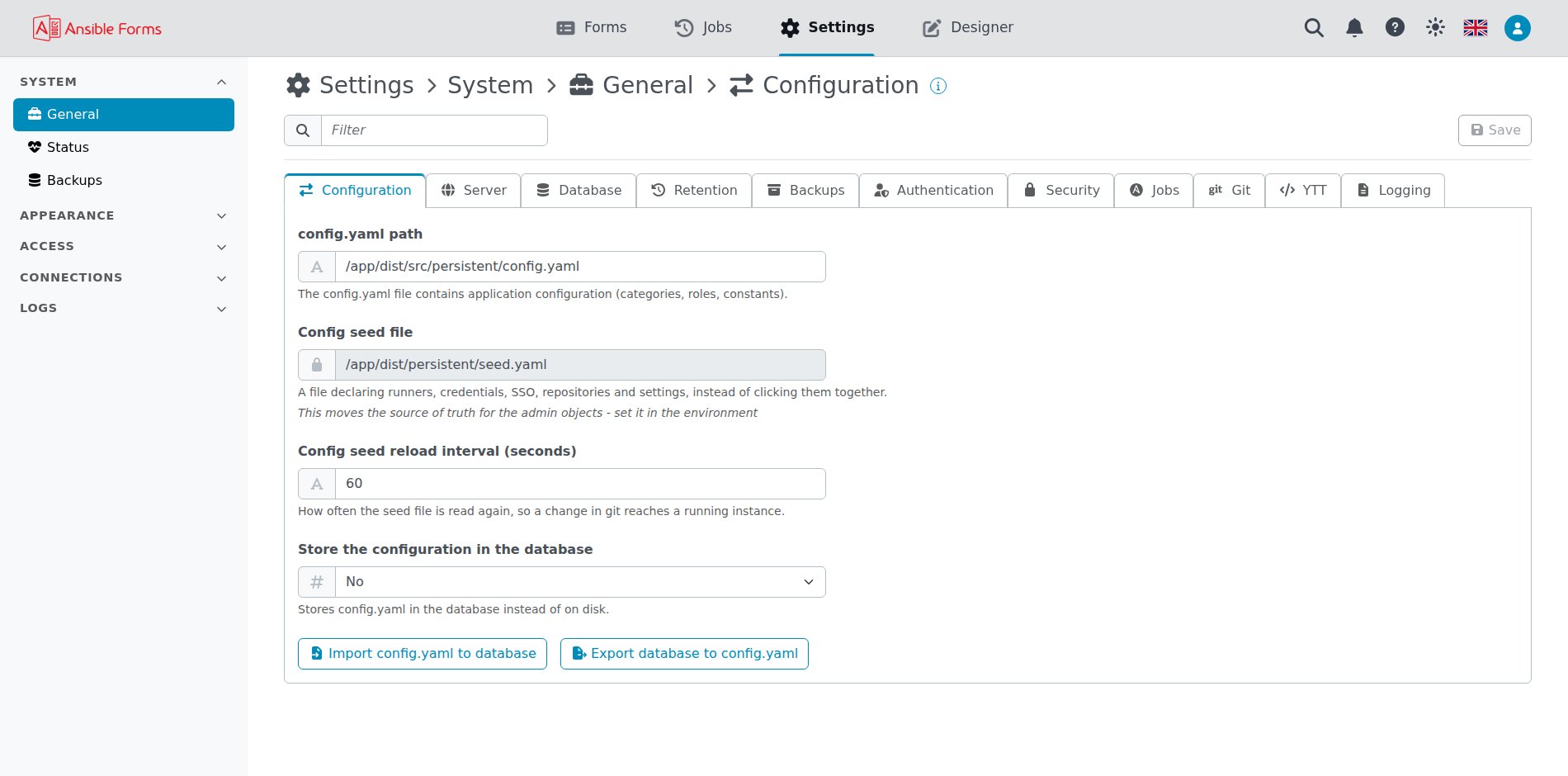Image resolution: width=1568 pixels, height=776 pixels.
Task: Open the help question mark icon
Action: point(1395,27)
